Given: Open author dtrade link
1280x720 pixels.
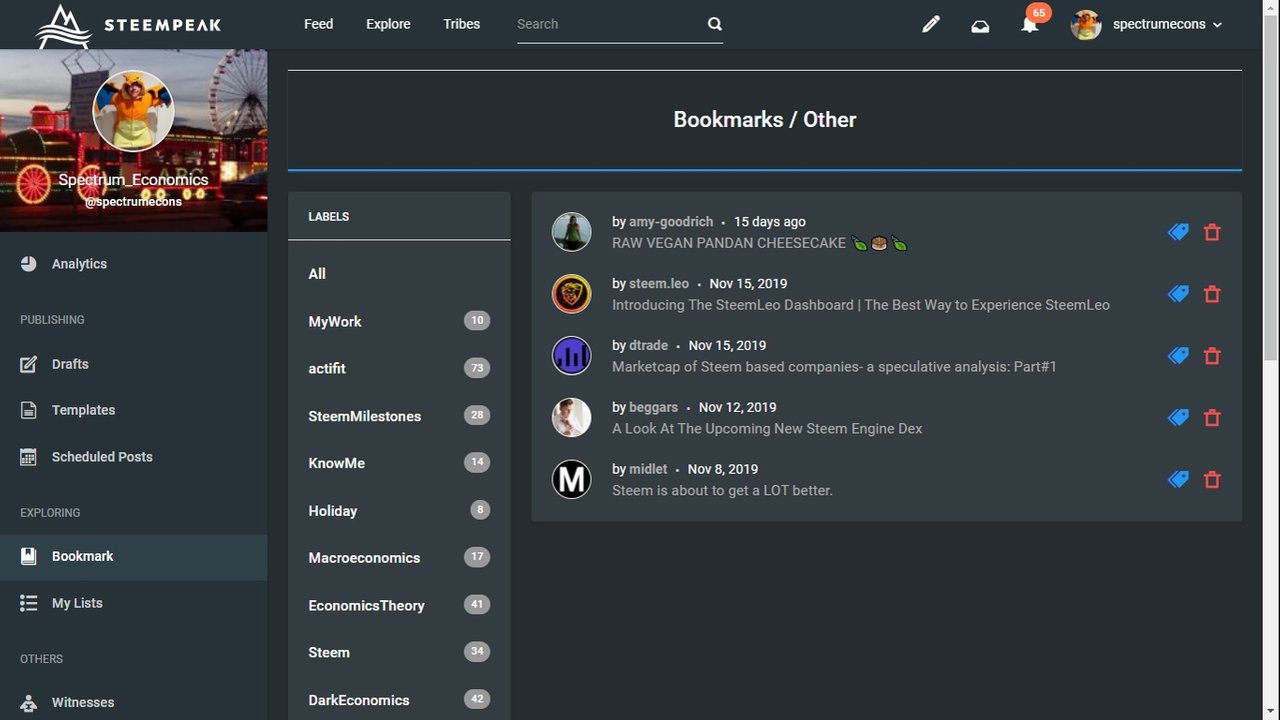Looking at the screenshot, I should click(x=648, y=346).
